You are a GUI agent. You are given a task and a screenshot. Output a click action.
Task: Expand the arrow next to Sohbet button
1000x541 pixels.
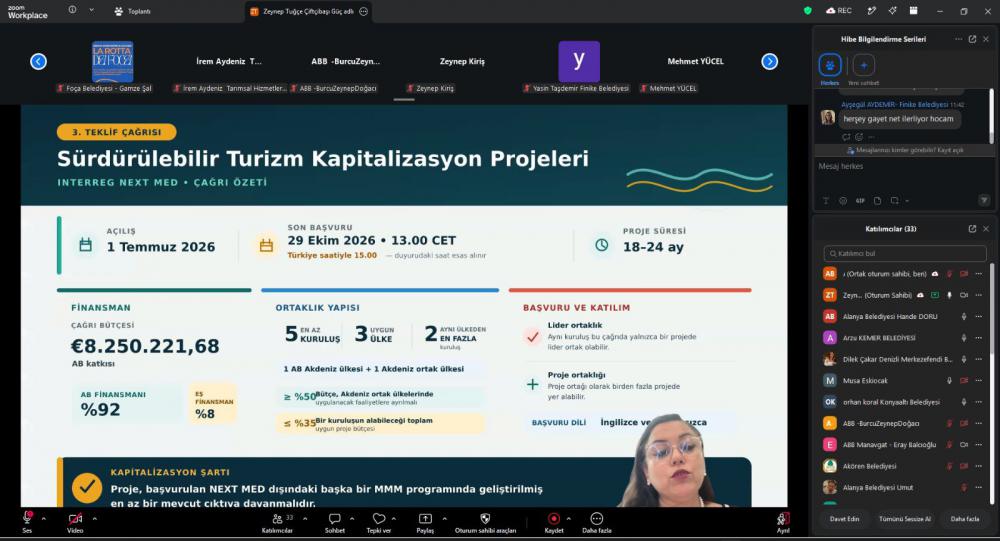click(352, 519)
